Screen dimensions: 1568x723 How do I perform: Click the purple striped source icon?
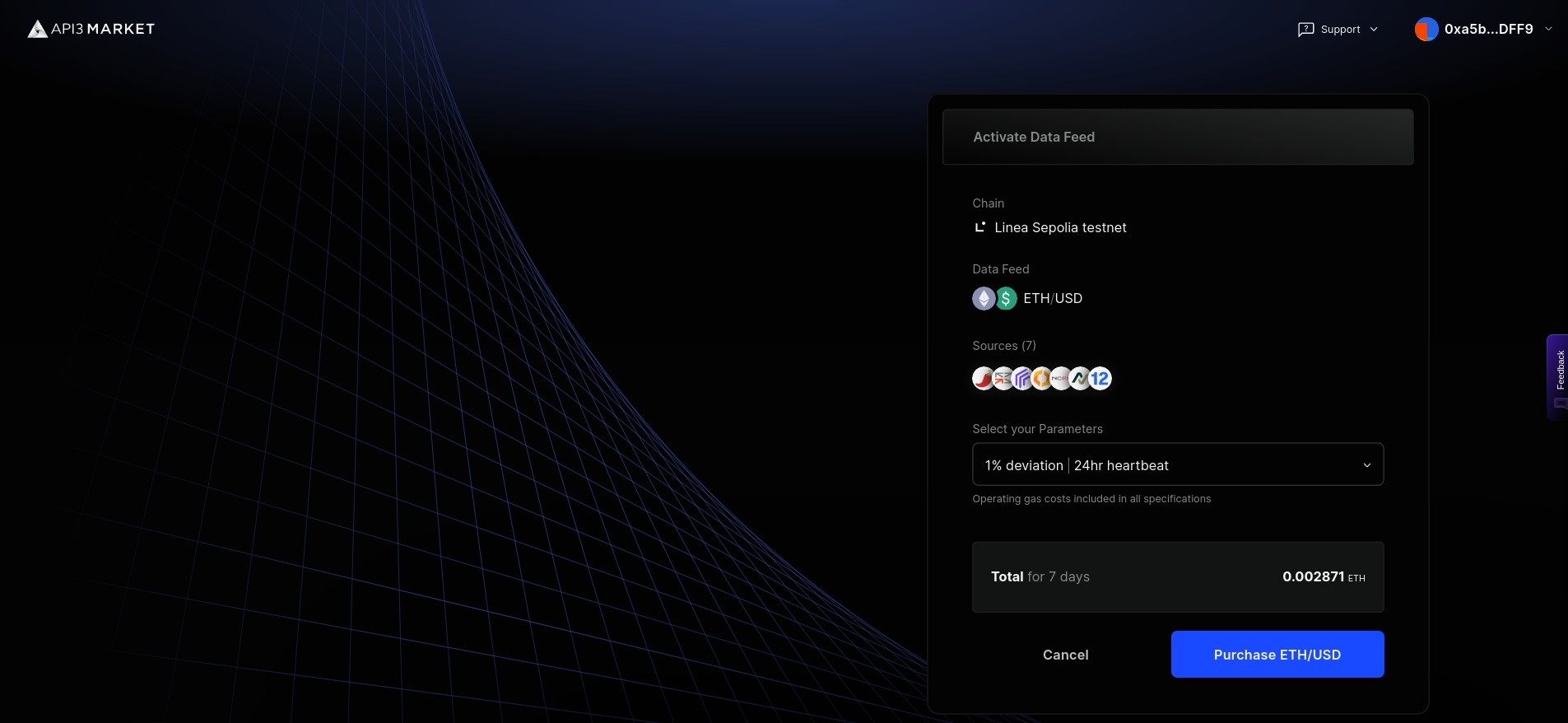1022,379
